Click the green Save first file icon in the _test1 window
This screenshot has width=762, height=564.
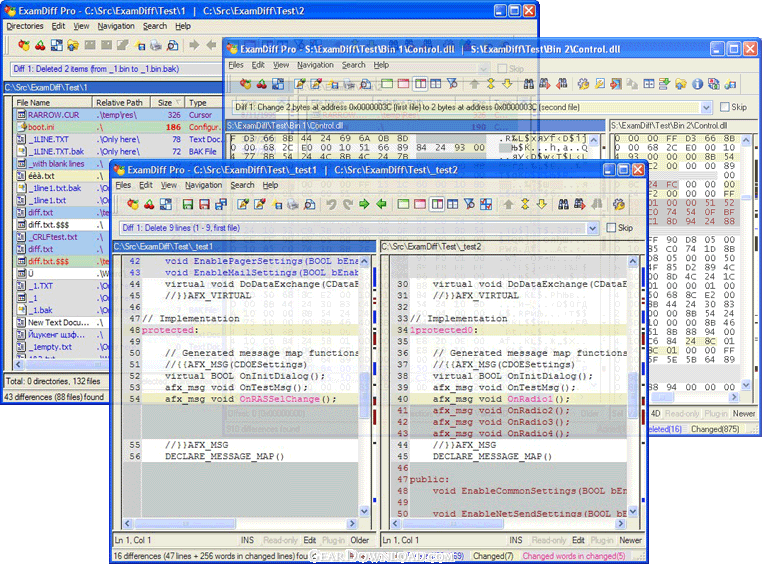(x=188, y=205)
